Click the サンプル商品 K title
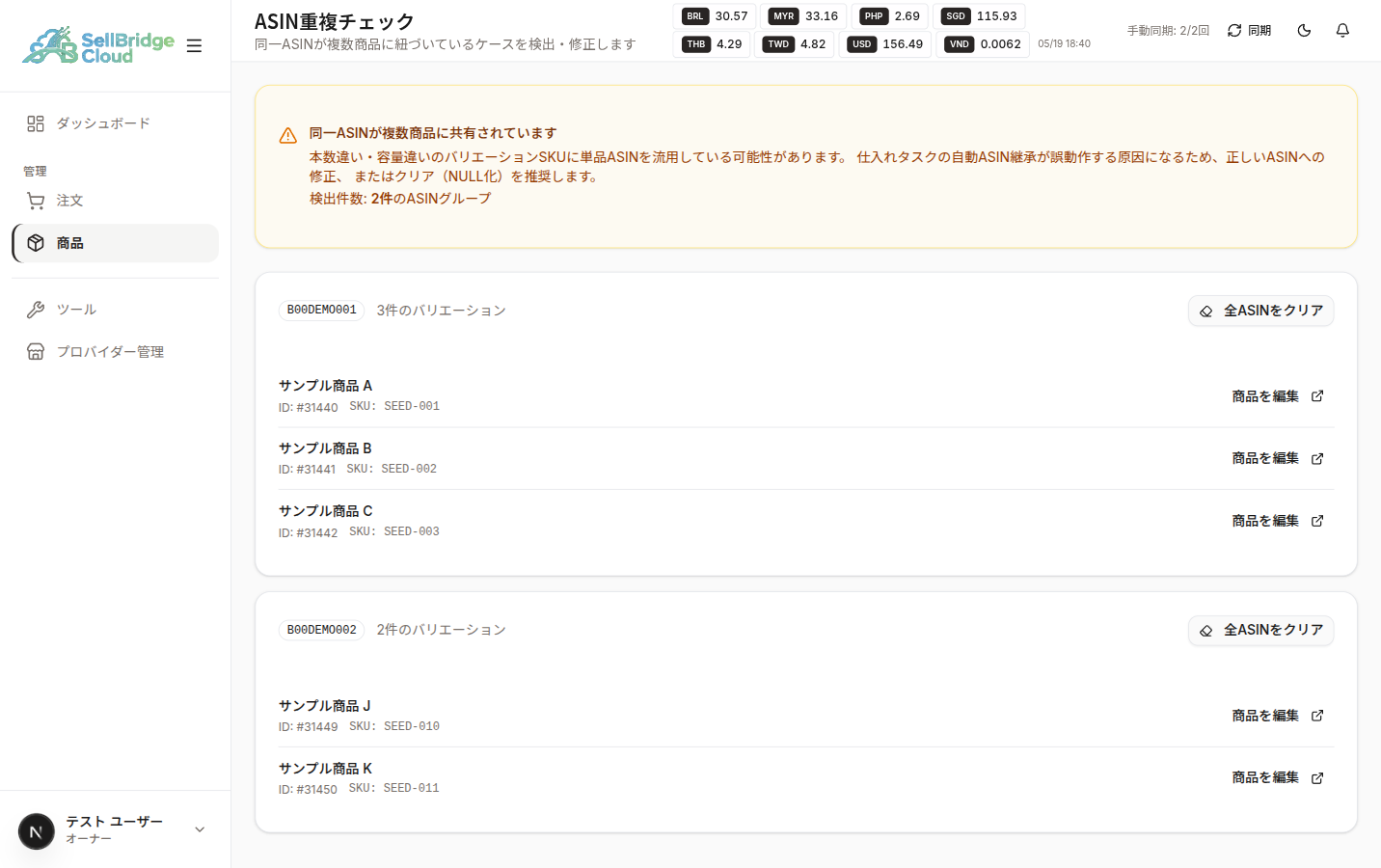The height and width of the screenshot is (868, 1381). (325, 769)
